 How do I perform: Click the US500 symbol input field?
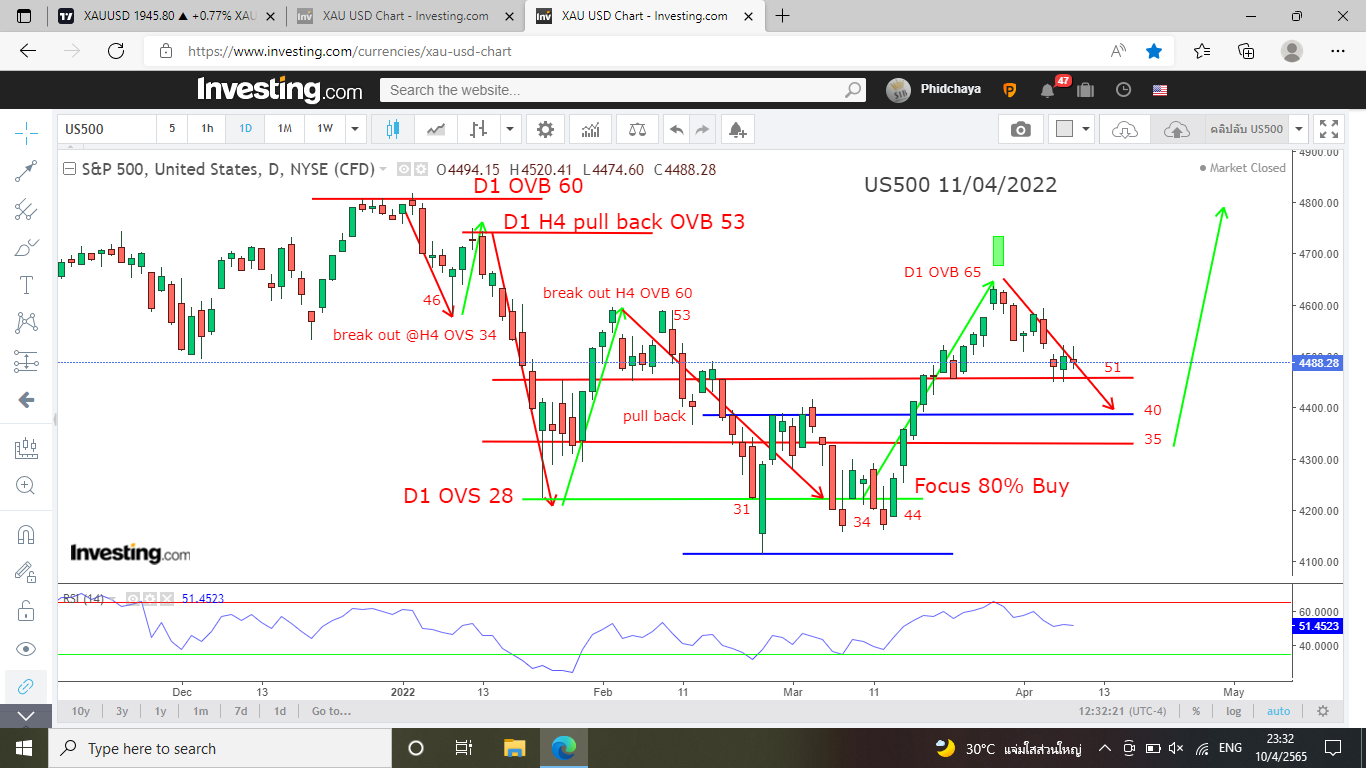pyautogui.click(x=107, y=129)
